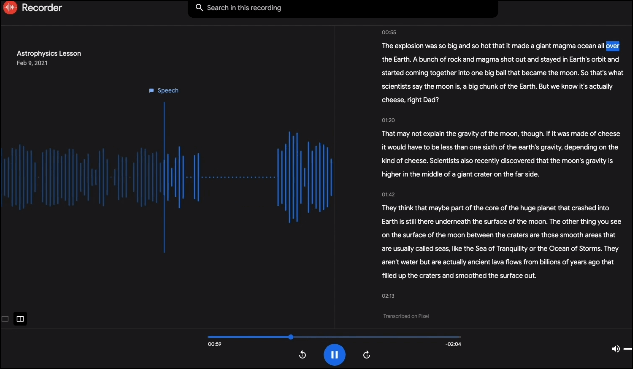Click the 'Astrophysics Lesson' recording title

click(x=49, y=53)
